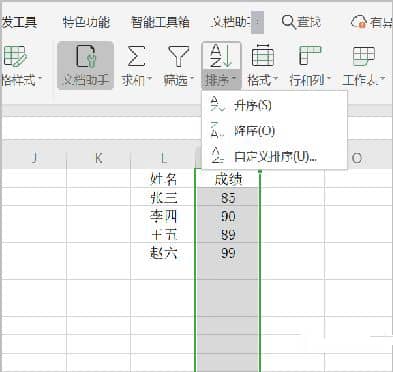
Task: Switch to the 智能工具箱 tab
Action: 160,22
